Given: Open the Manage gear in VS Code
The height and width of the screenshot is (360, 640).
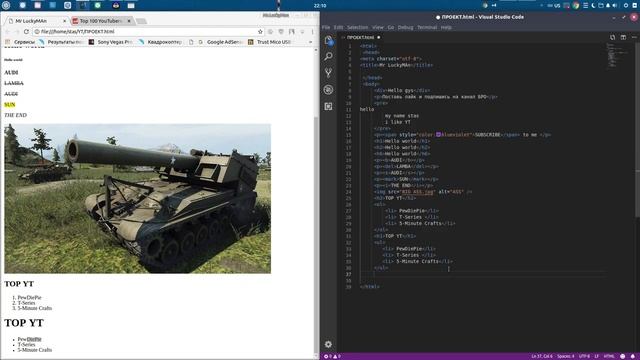Looking at the screenshot, I should tap(328, 344).
